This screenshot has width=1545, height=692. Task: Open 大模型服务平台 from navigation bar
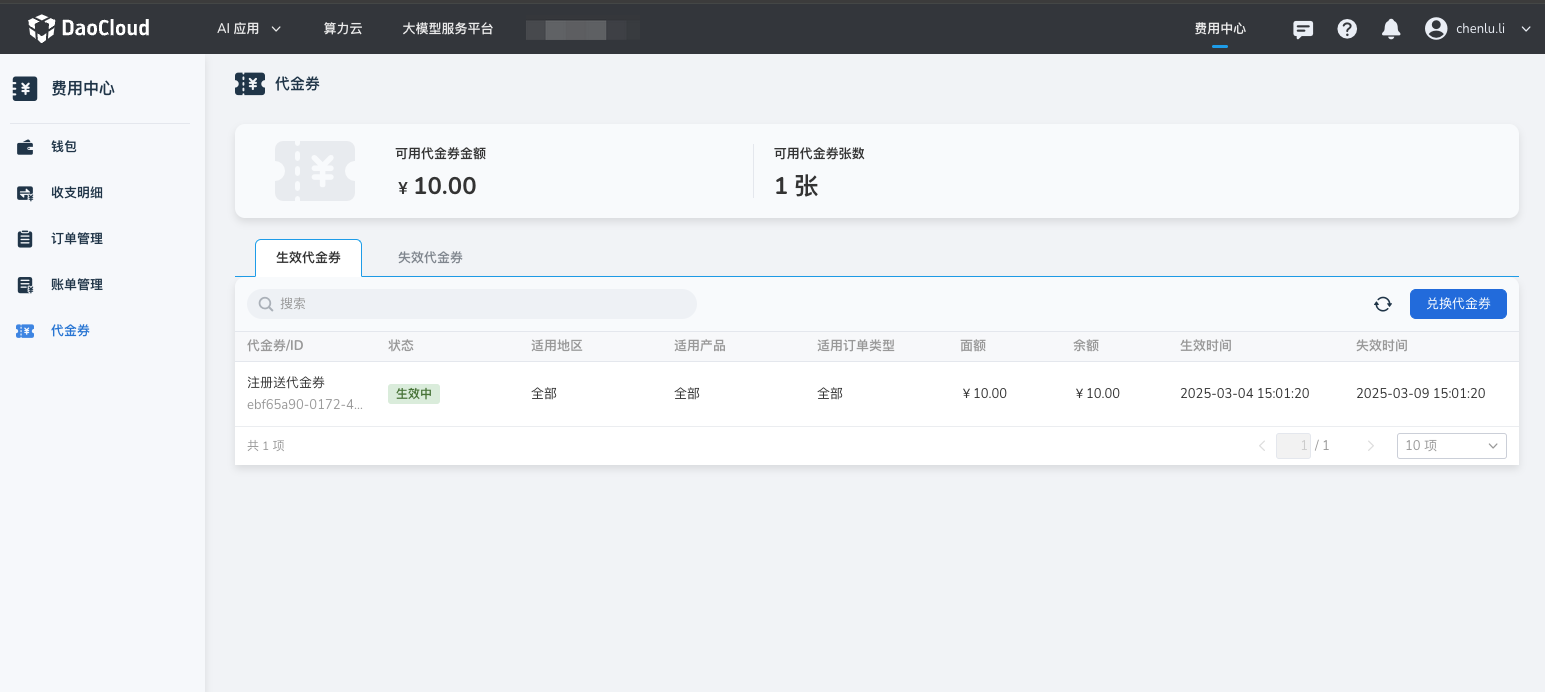[x=447, y=29]
